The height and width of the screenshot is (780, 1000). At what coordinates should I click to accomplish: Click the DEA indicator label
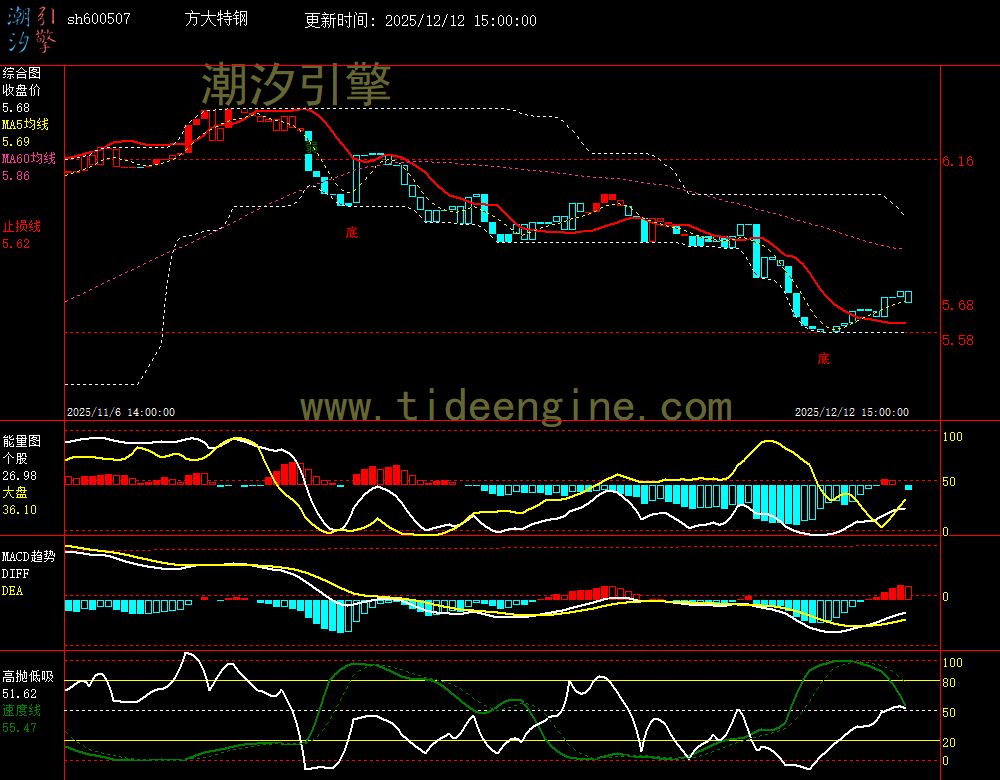[x=13, y=590]
